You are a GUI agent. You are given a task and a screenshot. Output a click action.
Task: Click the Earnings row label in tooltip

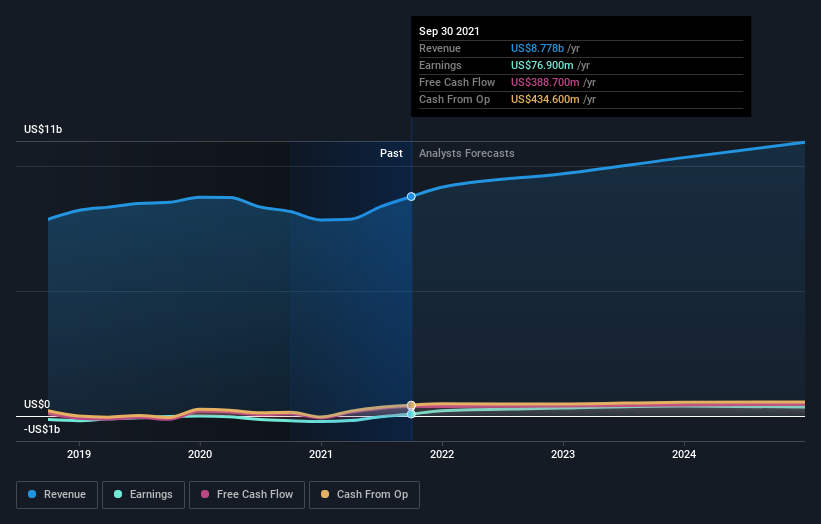point(440,65)
